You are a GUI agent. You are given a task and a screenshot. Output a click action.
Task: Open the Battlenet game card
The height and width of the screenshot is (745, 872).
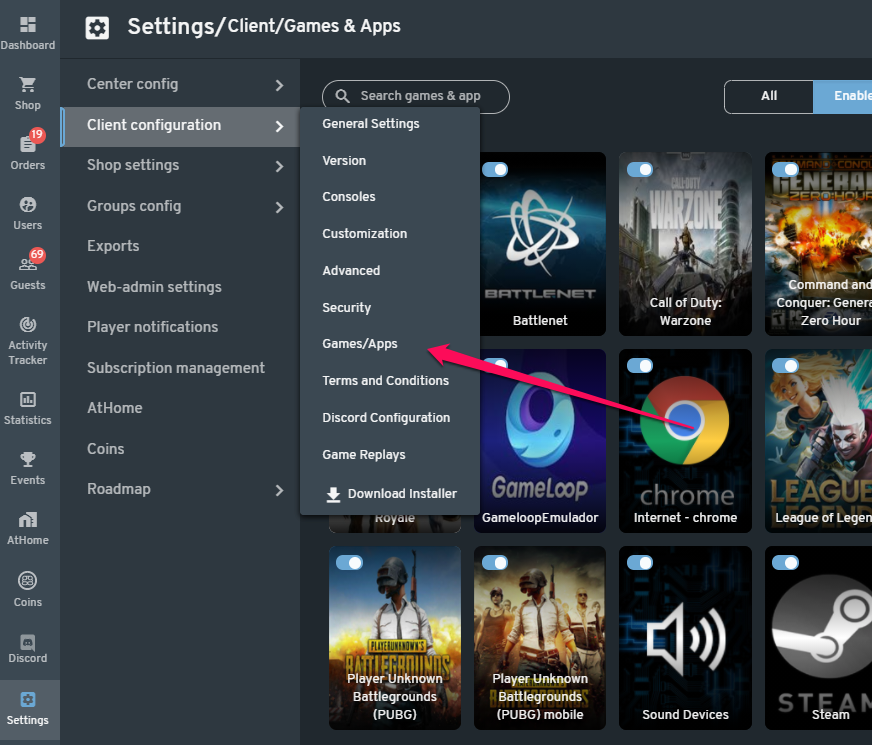(540, 244)
